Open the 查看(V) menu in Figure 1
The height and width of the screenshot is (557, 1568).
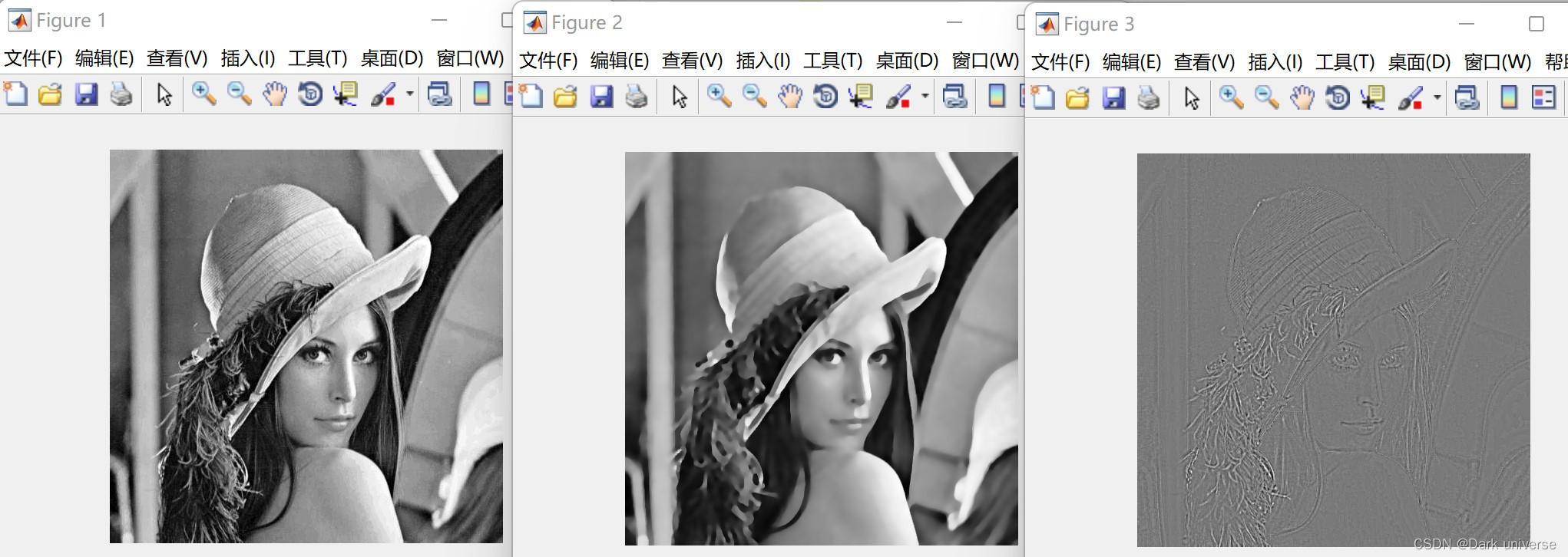pyautogui.click(x=177, y=58)
